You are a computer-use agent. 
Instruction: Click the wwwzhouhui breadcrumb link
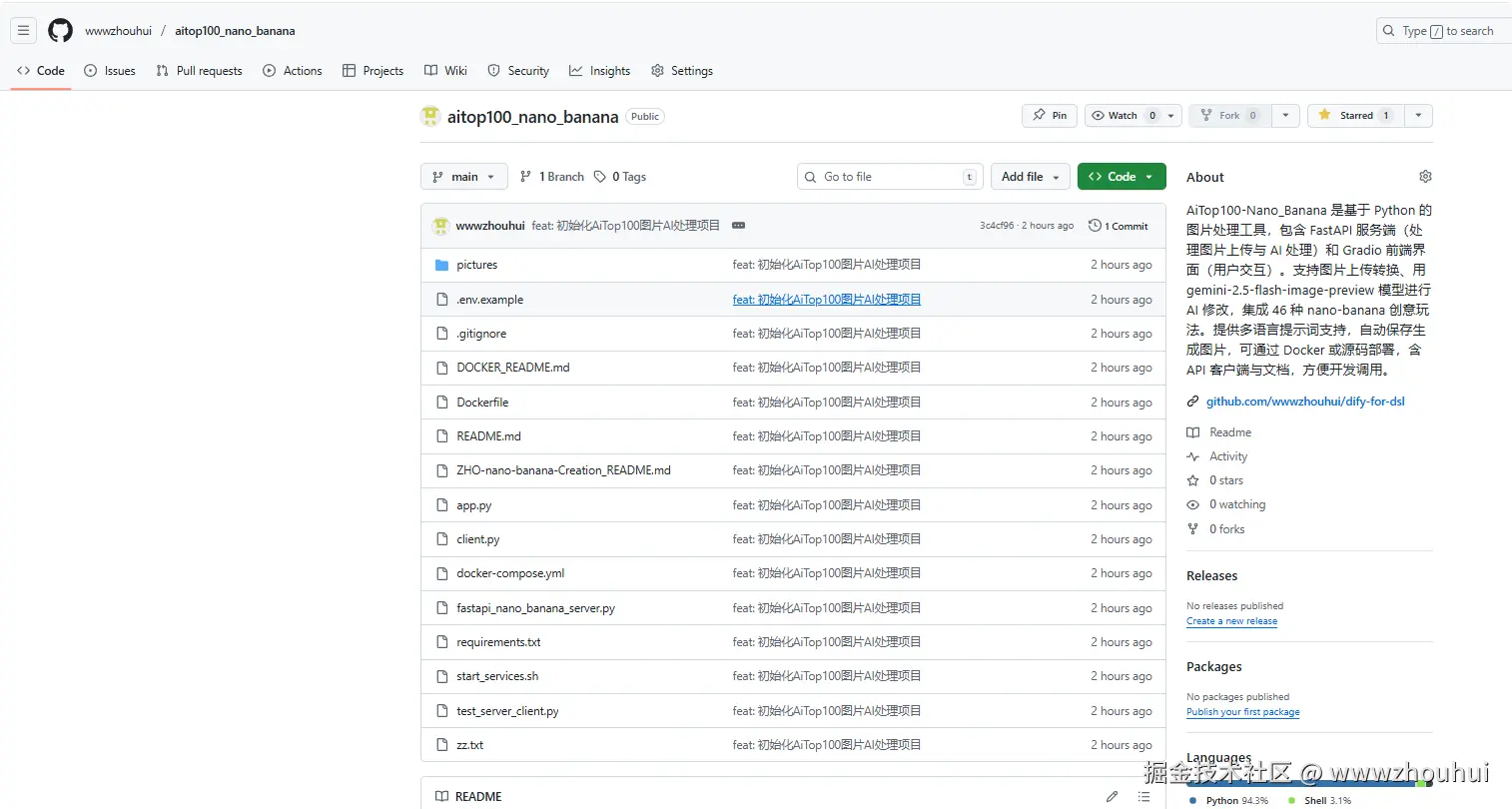118,31
